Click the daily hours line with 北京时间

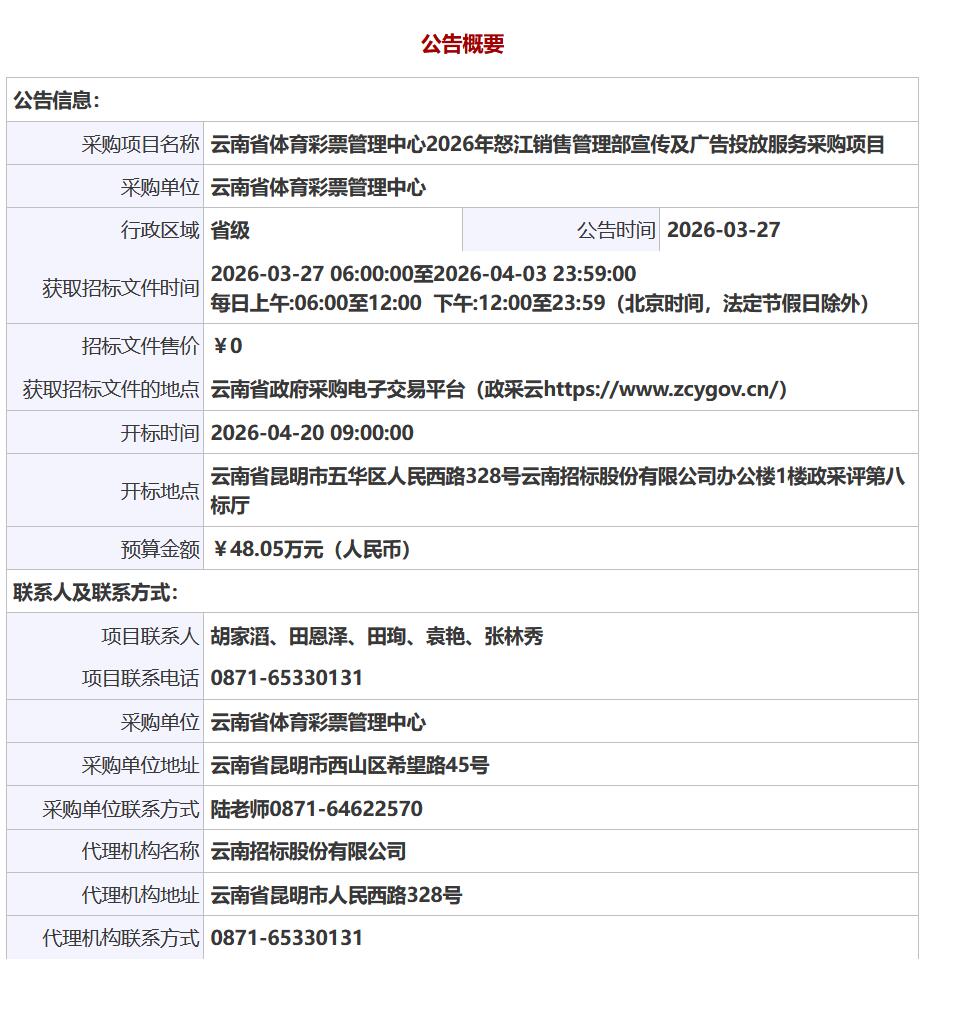(542, 303)
